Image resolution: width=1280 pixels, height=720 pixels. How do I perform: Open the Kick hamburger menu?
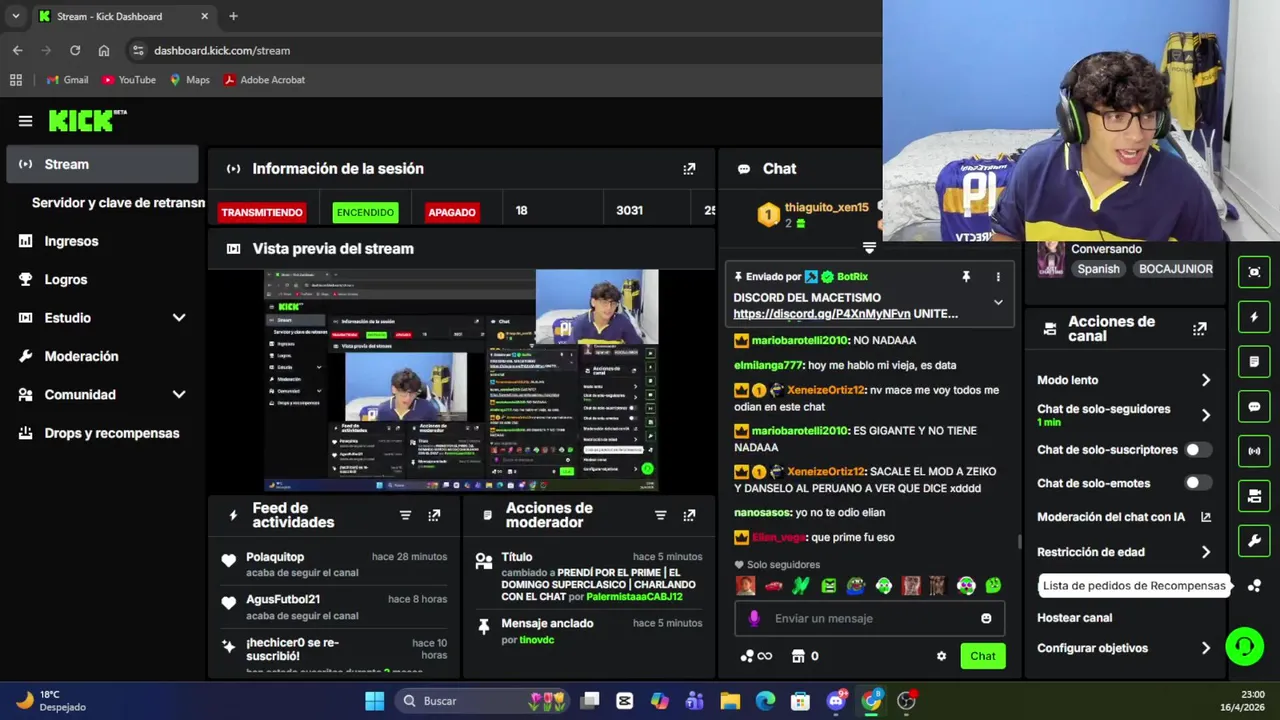click(x=25, y=121)
